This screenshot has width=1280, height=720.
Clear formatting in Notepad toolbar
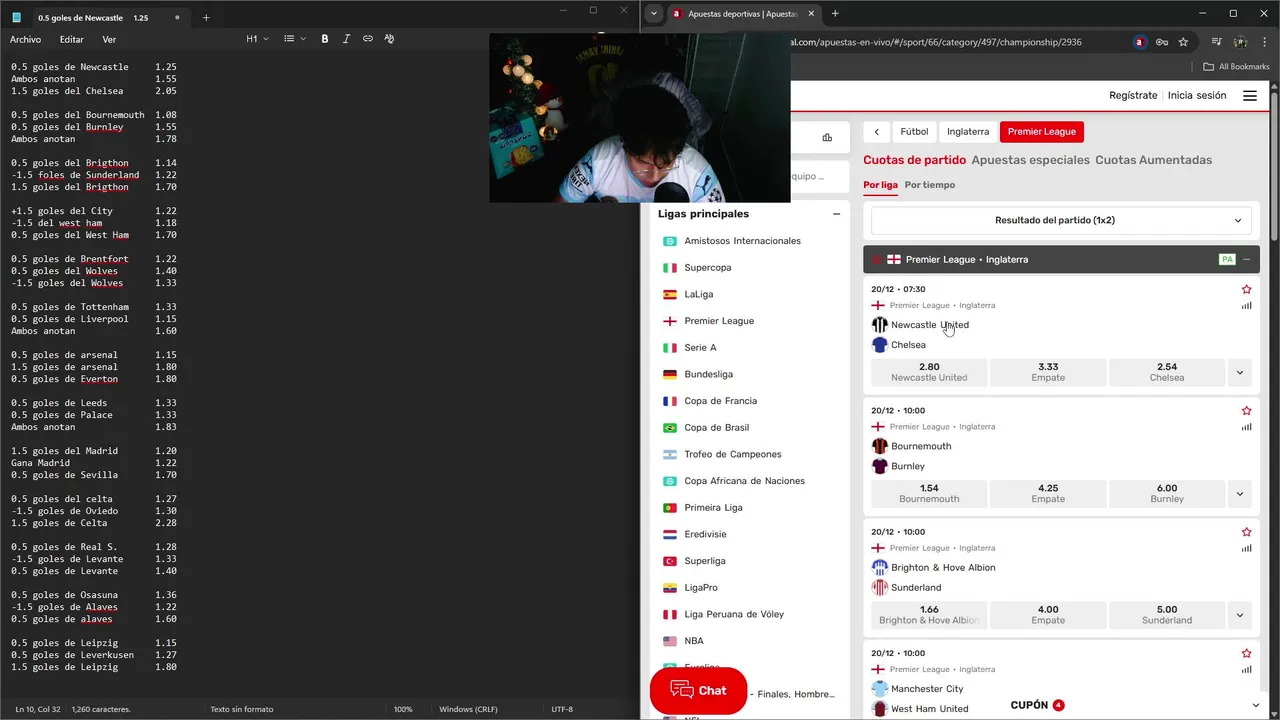(x=389, y=39)
